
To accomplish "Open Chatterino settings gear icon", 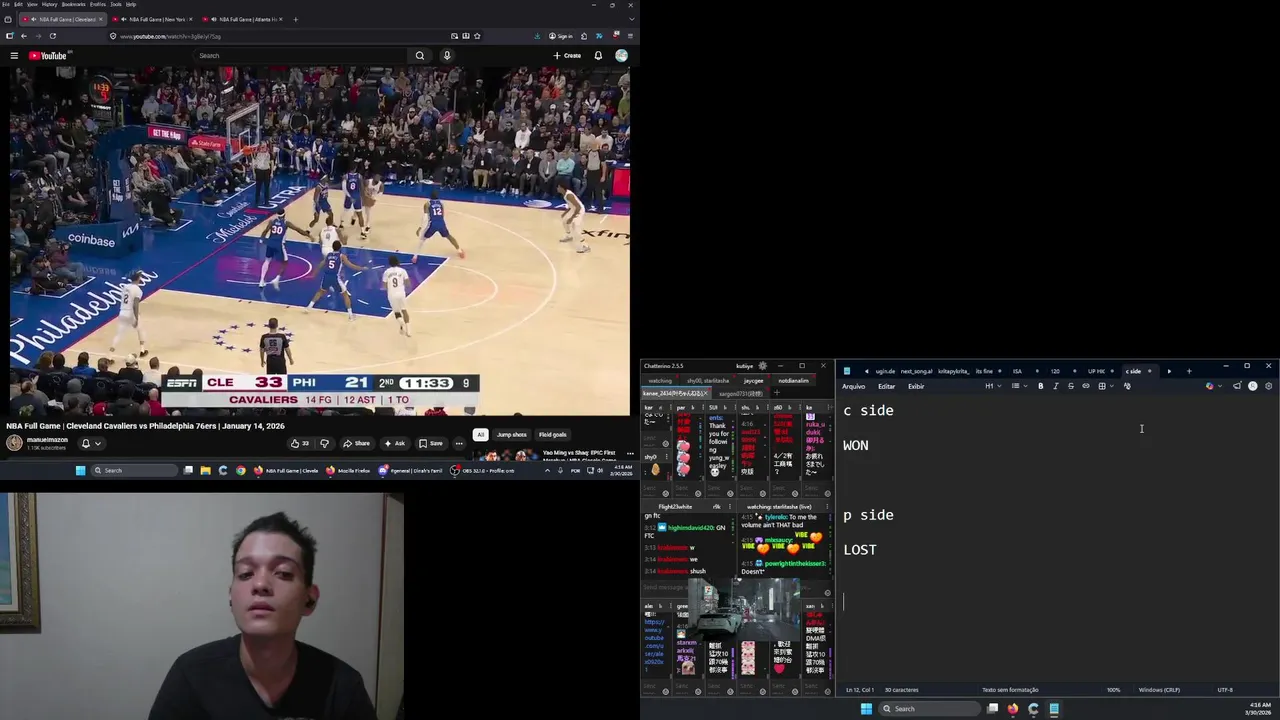I will click(762, 366).
